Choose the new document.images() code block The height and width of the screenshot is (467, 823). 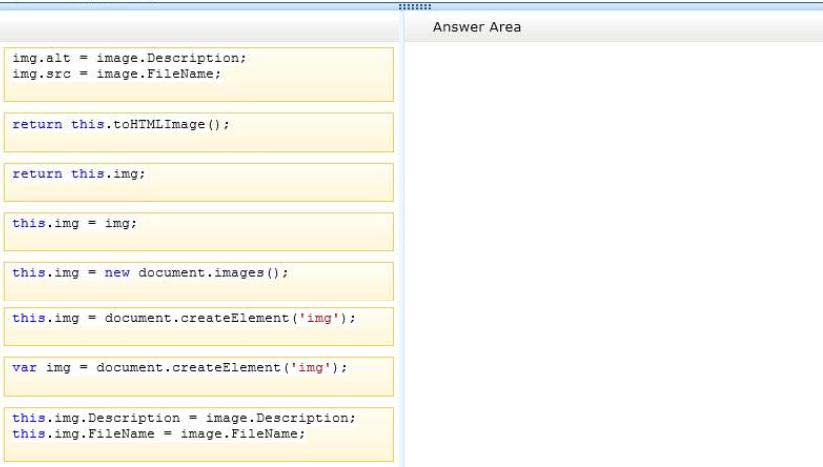point(198,281)
